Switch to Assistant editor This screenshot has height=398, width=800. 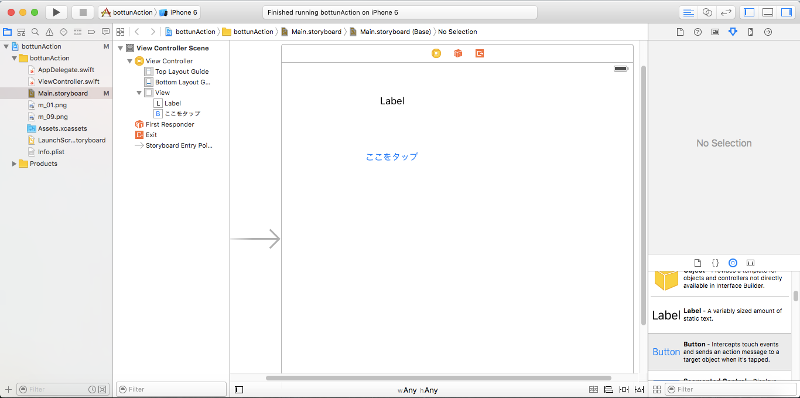707,12
